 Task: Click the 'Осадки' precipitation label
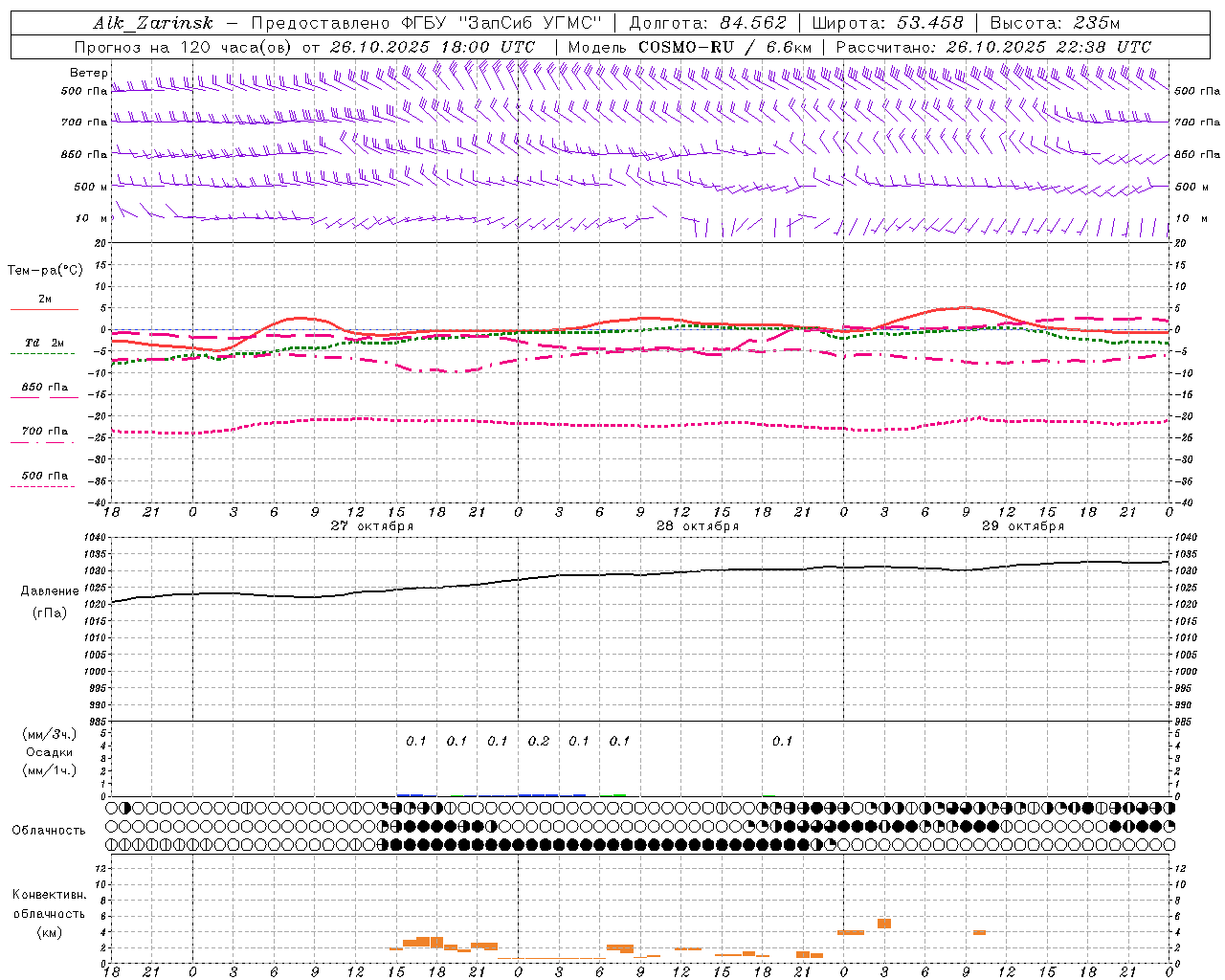click(49, 752)
